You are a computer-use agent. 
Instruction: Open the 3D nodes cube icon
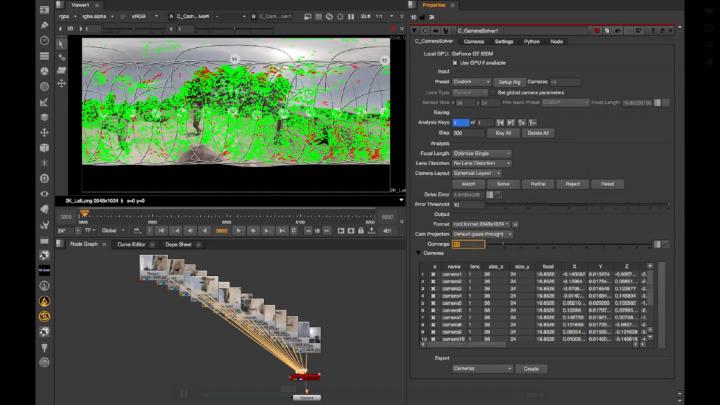(x=45, y=147)
